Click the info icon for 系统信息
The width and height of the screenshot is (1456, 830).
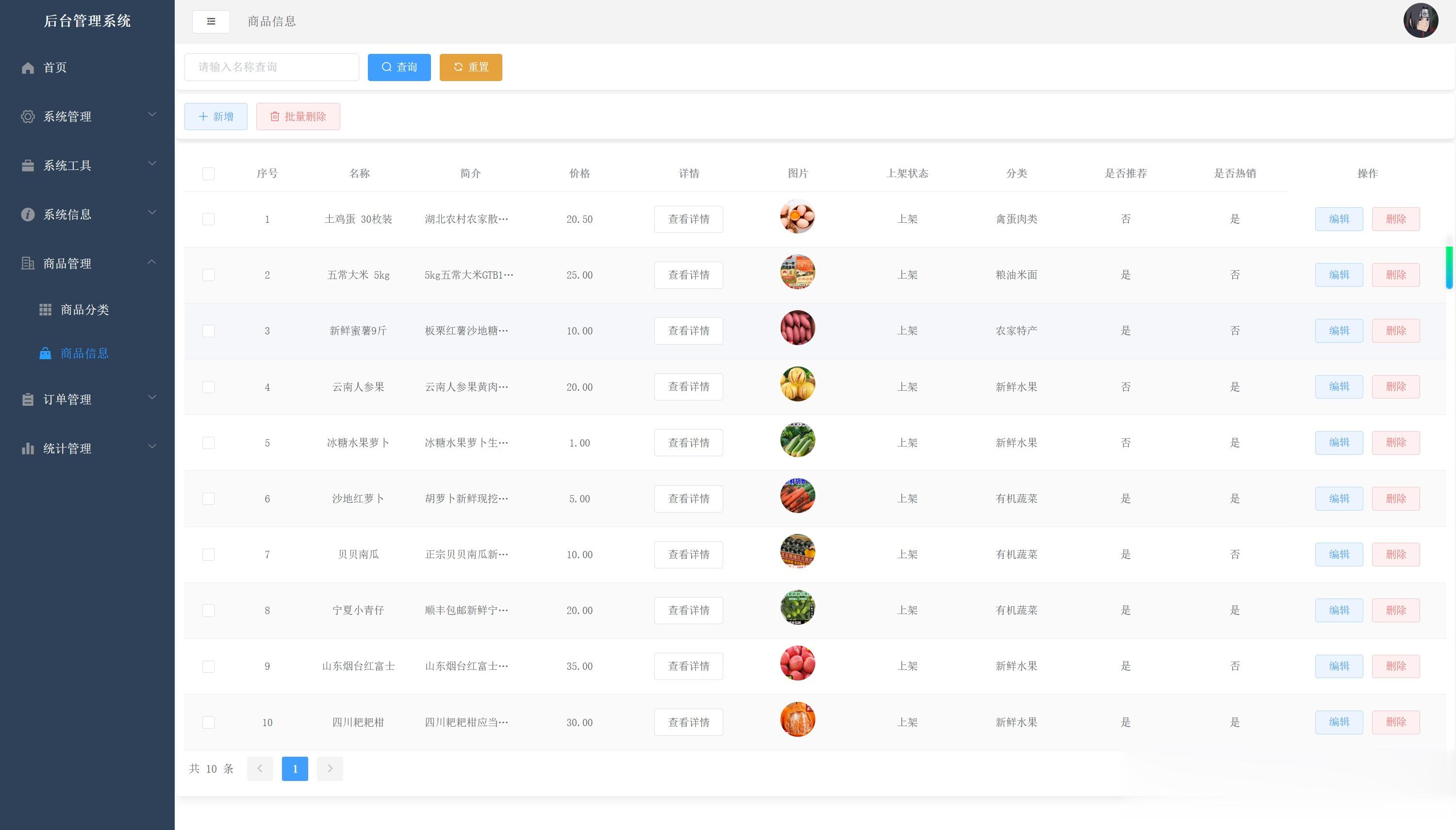pos(27,215)
